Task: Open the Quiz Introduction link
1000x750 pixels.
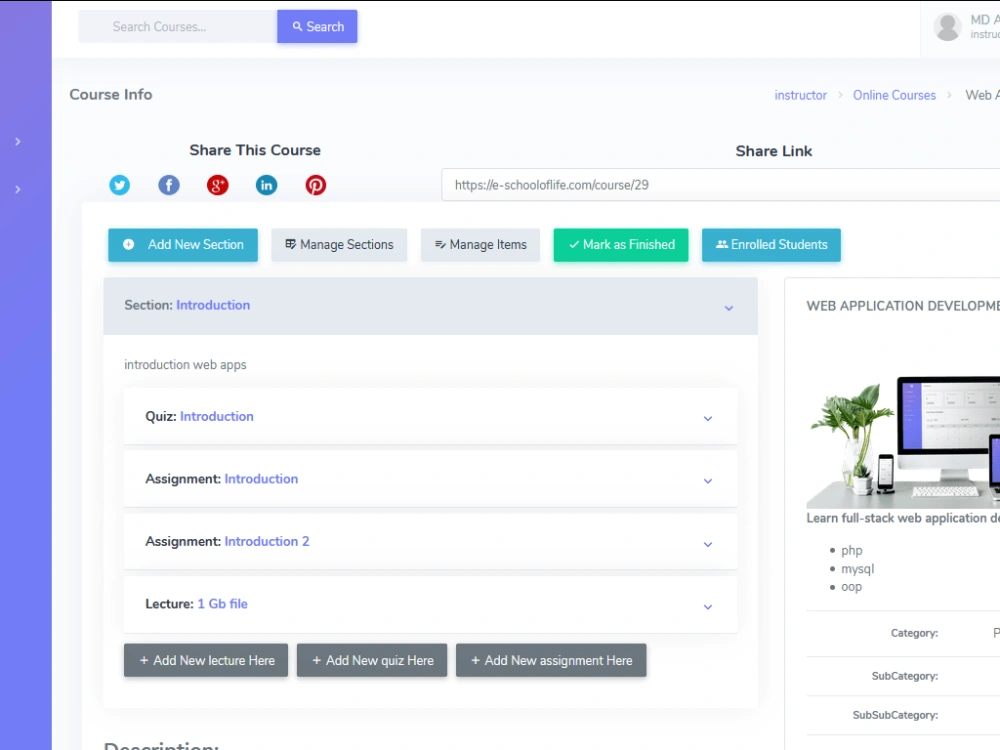Action: 217,416
